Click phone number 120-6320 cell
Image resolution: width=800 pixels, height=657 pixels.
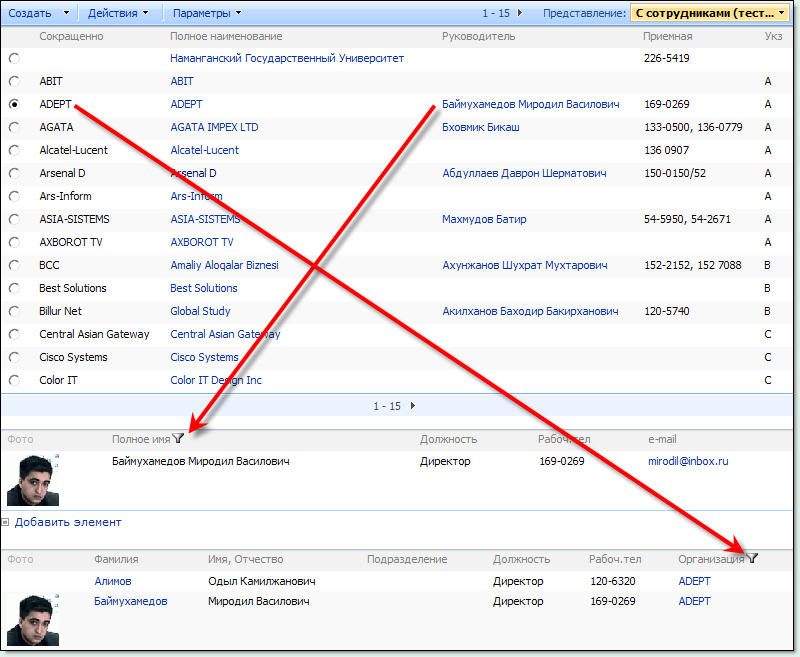click(x=613, y=581)
